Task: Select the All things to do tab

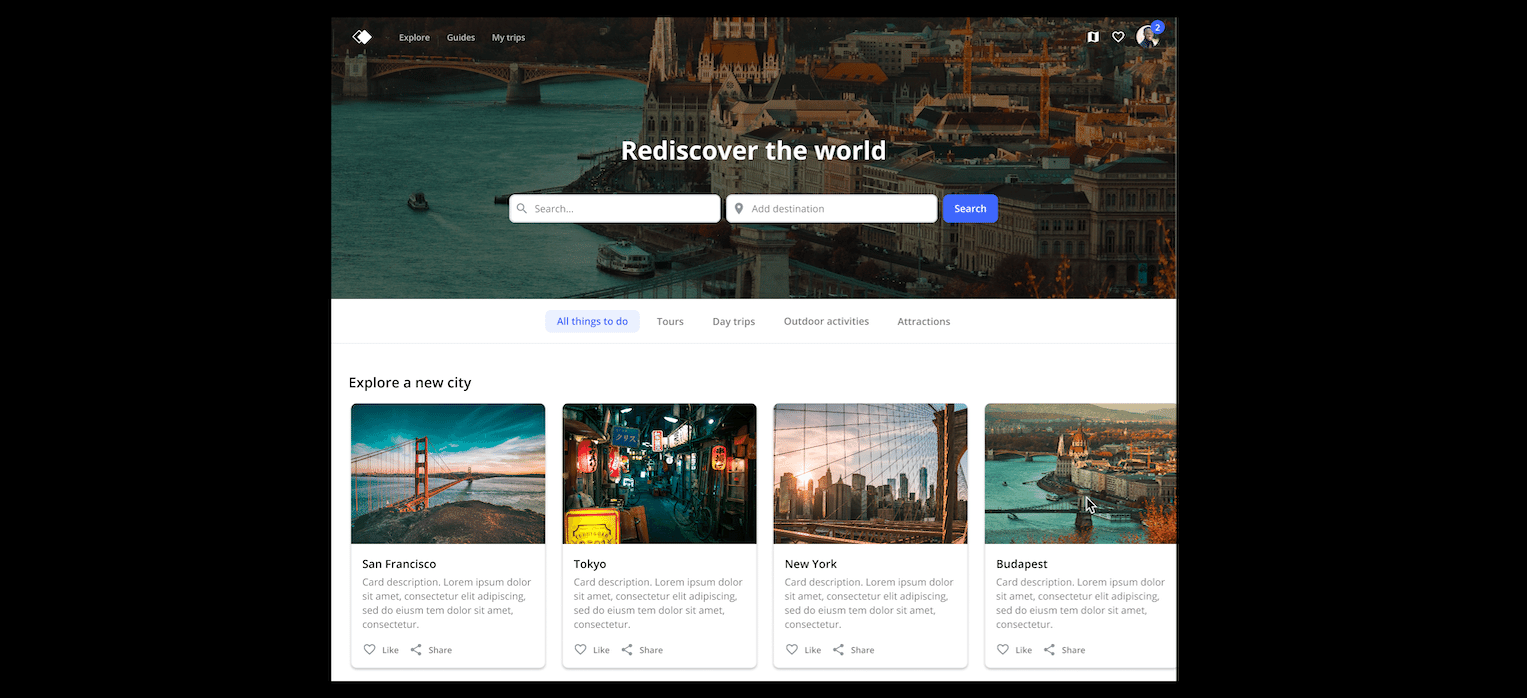Action: (x=592, y=321)
